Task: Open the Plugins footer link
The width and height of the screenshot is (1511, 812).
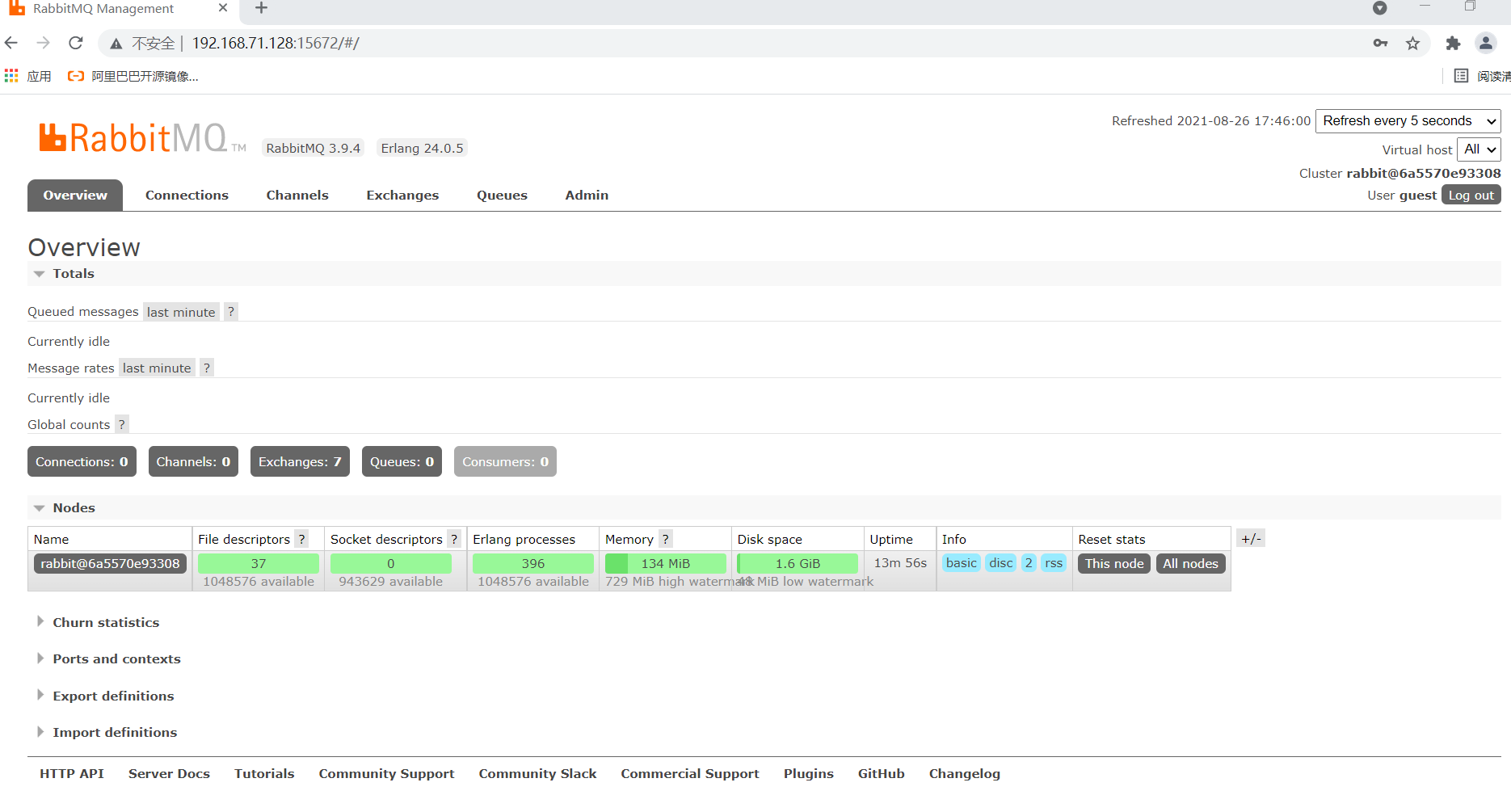Action: tap(808, 774)
